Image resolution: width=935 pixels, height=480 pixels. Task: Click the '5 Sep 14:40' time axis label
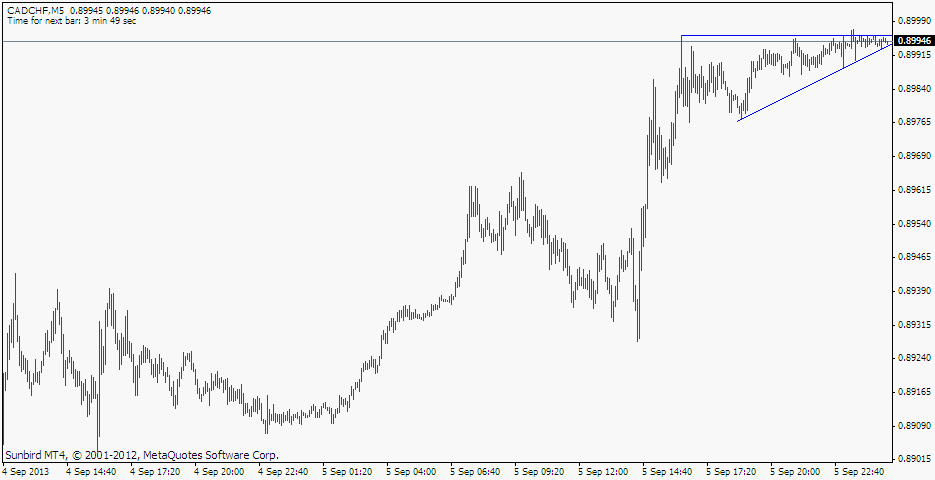point(668,470)
